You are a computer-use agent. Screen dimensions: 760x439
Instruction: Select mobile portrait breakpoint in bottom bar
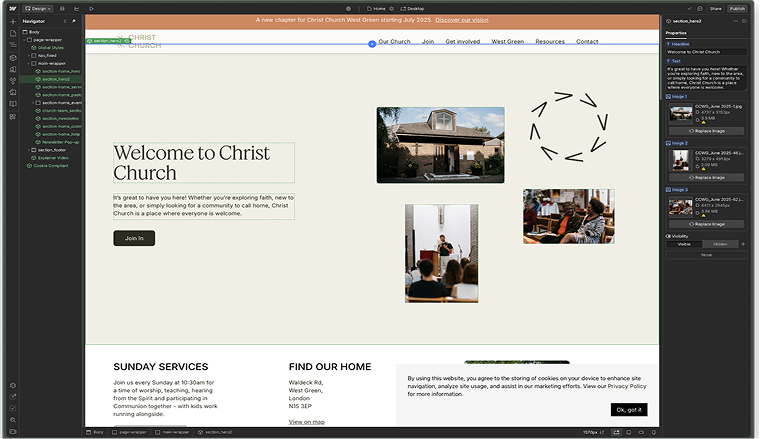click(x=654, y=432)
